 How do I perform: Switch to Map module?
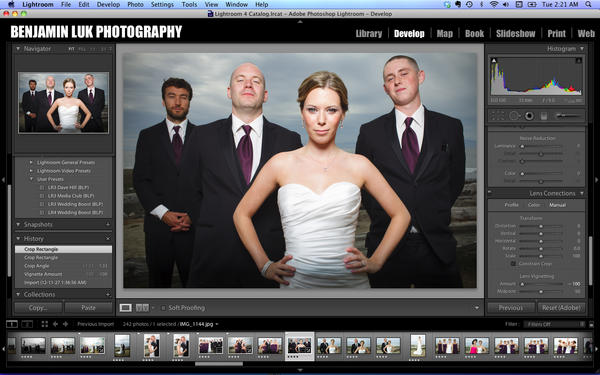445,34
